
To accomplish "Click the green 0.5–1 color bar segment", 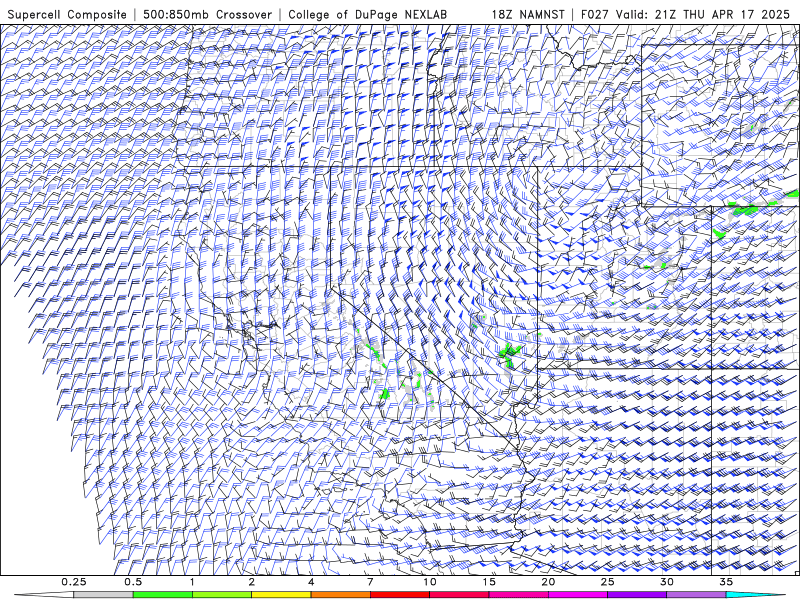I will point(163,595).
